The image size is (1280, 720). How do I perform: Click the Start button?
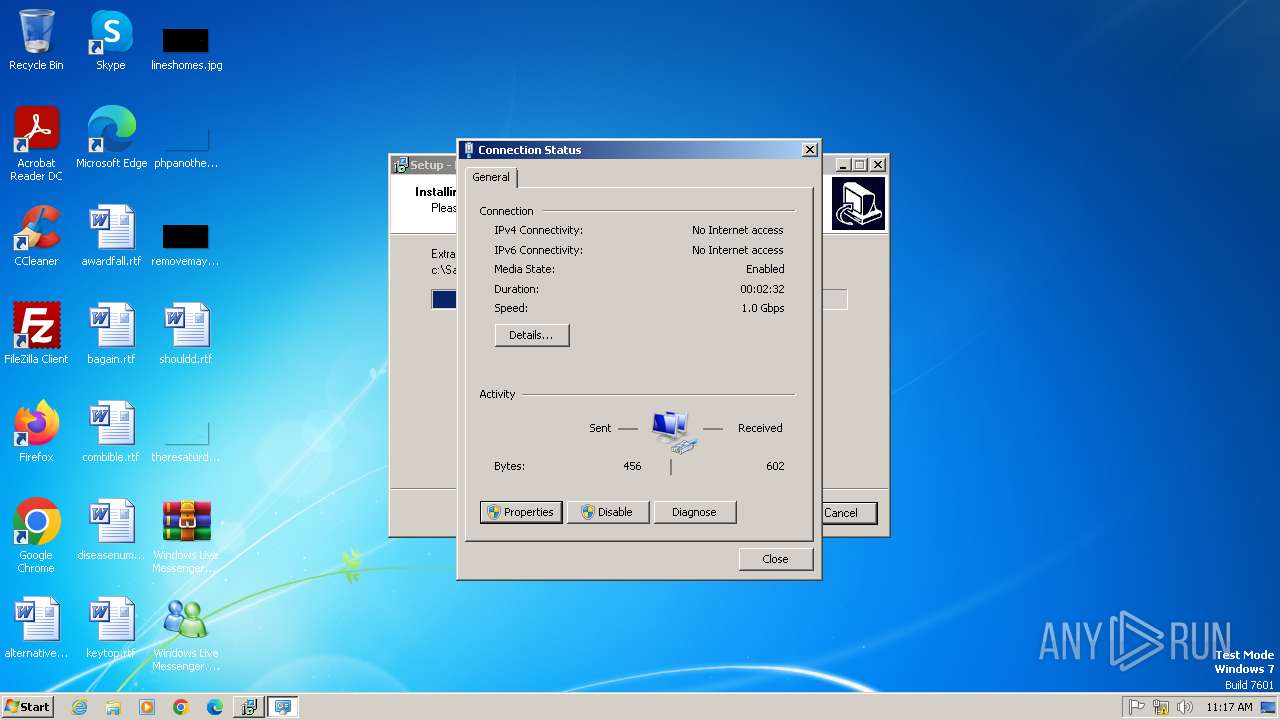tap(28, 707)
